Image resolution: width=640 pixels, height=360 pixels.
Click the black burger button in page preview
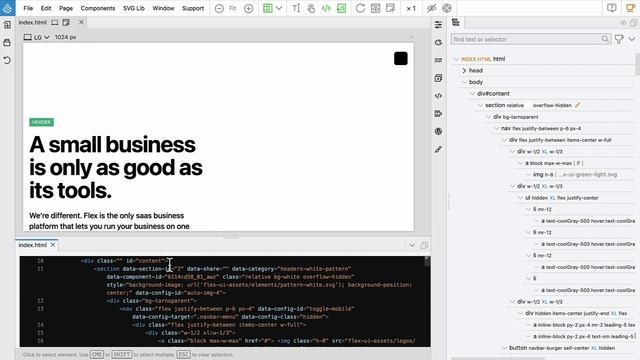pyautogui.click(x=401, y=58)
